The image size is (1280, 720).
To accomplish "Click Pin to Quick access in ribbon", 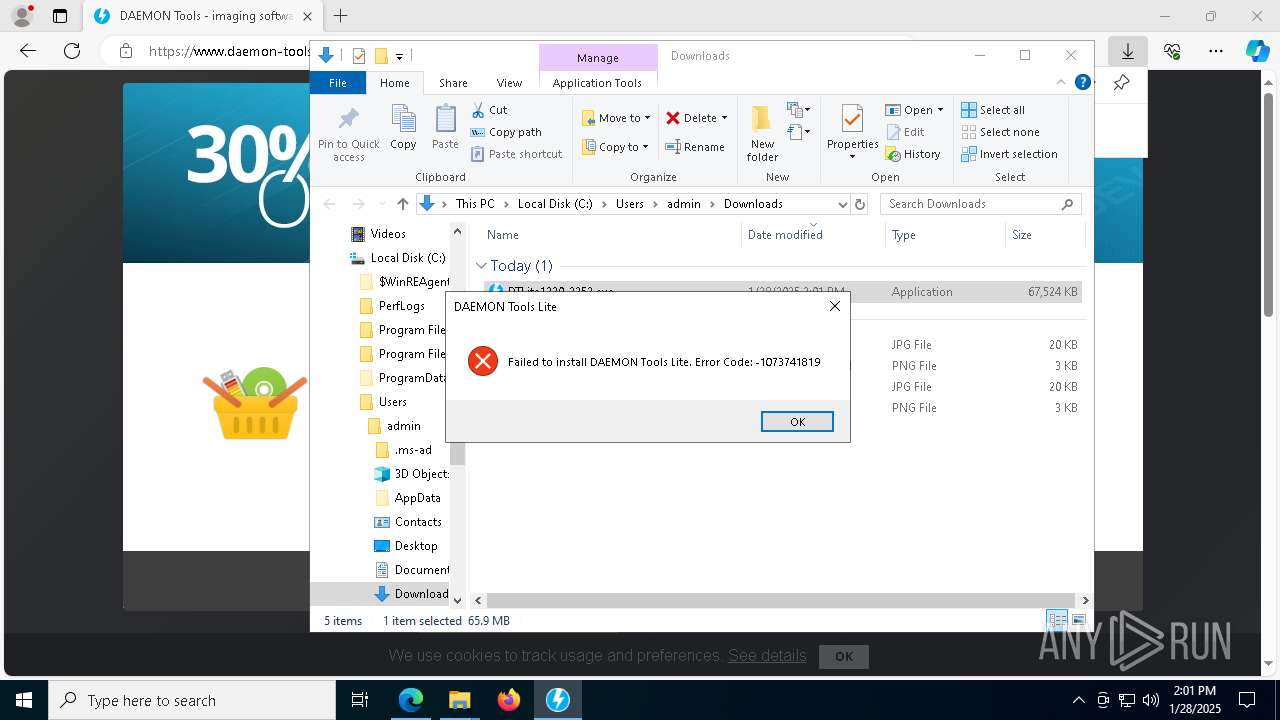I will 349,134.
